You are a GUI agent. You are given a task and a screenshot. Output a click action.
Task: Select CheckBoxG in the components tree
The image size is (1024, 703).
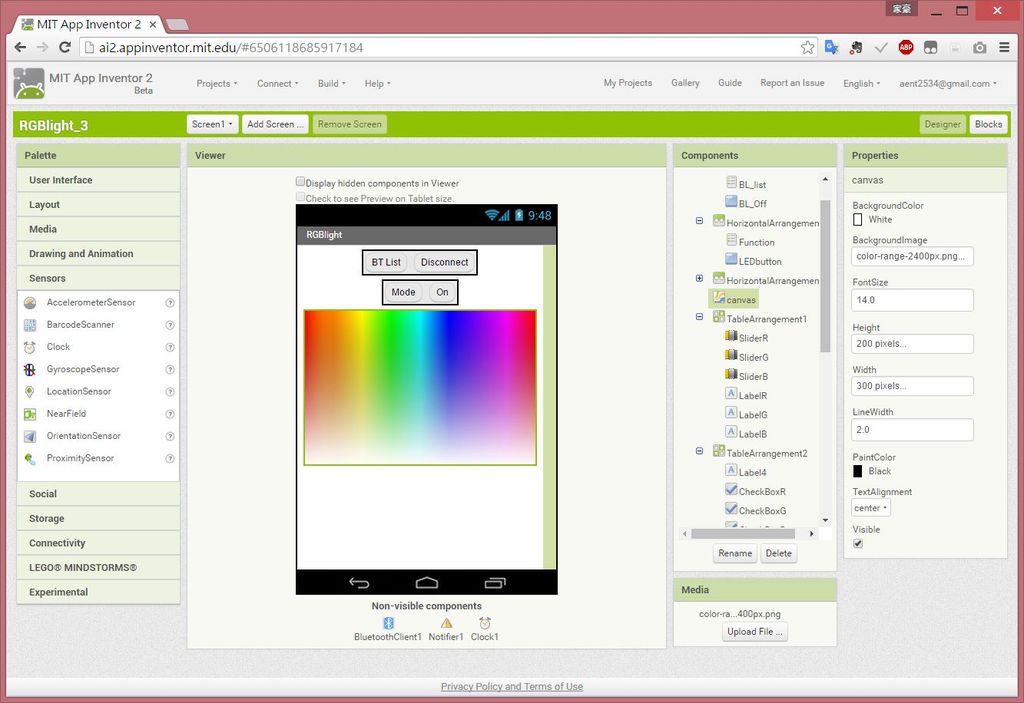756,510
